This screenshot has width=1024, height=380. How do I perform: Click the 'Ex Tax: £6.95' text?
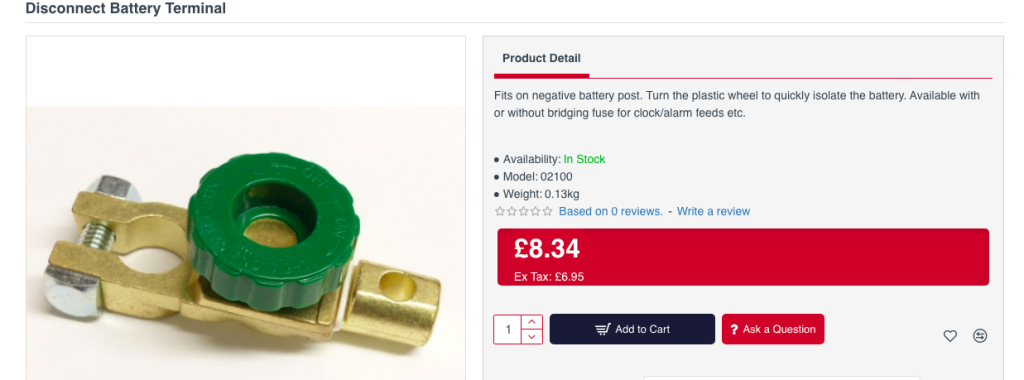point(549,276)
